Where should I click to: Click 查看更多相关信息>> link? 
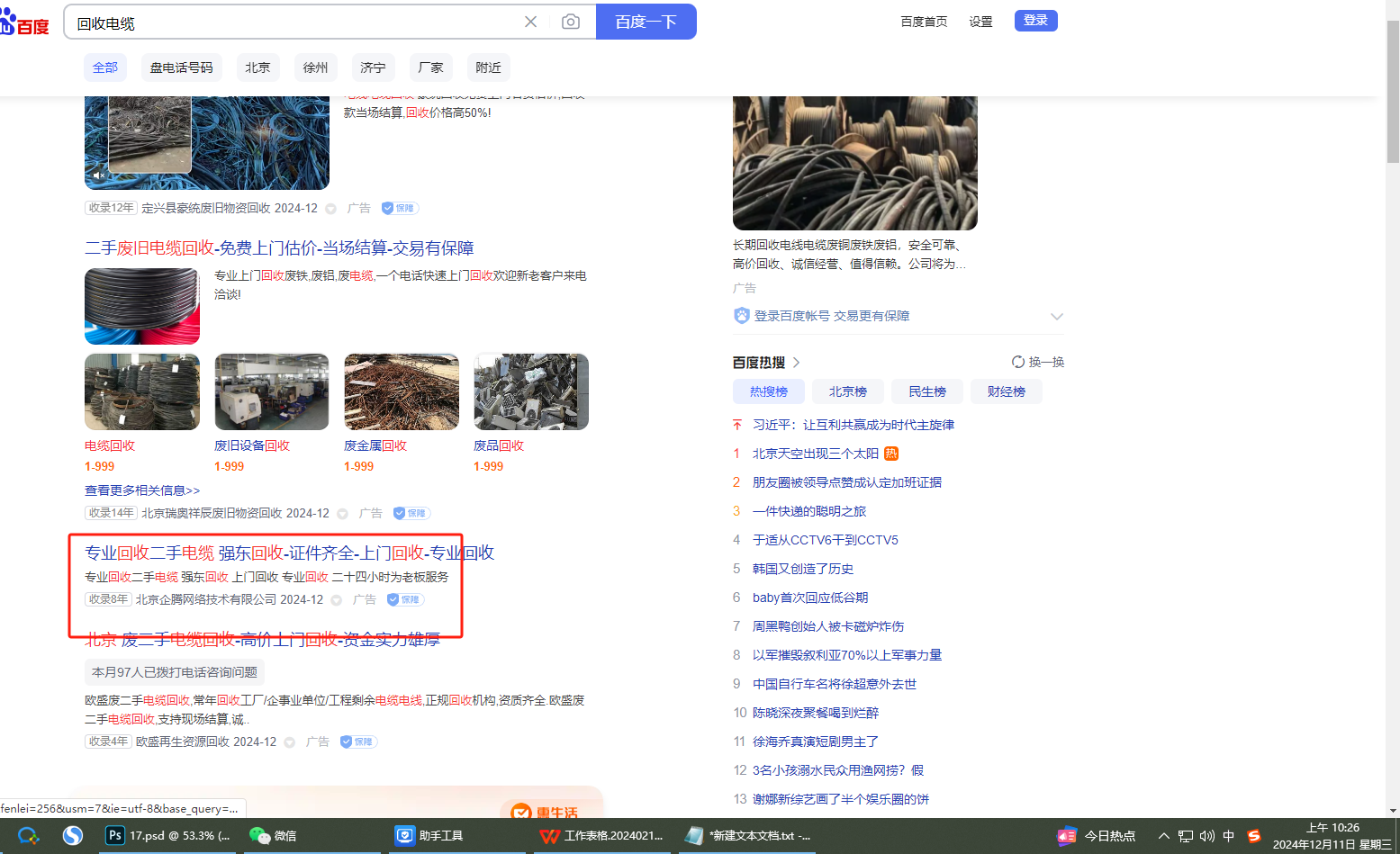click(x=142, y=490)
